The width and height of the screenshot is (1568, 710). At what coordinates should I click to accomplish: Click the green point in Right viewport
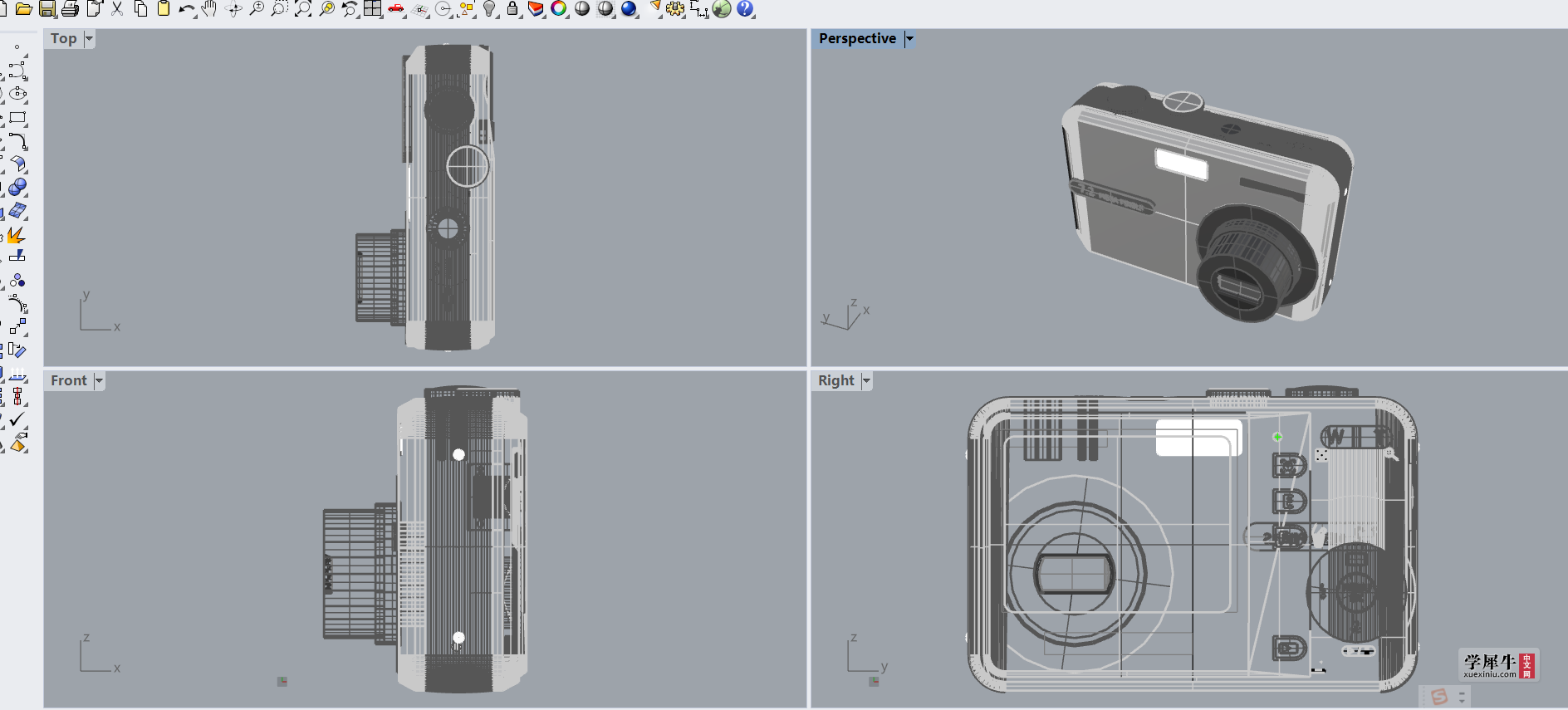(1277, 437)
